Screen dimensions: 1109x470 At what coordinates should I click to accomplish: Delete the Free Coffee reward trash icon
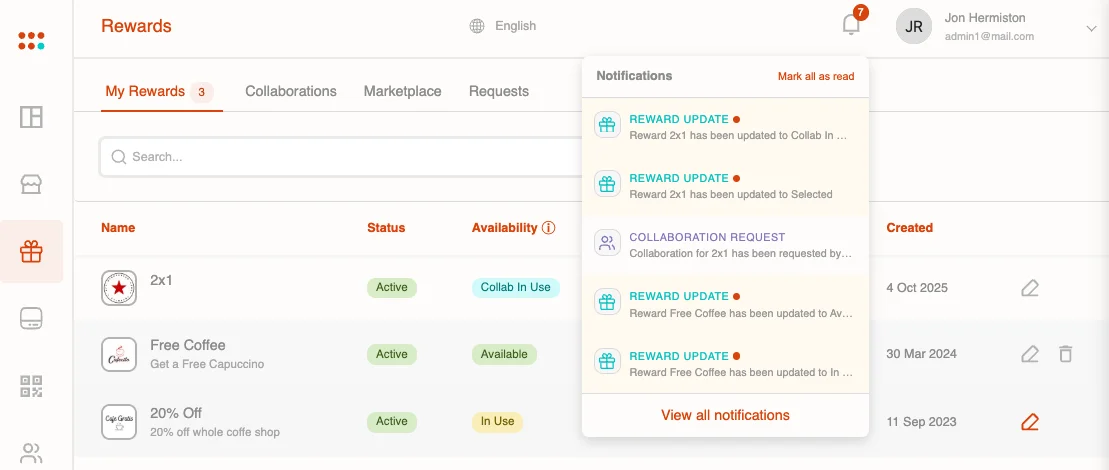(1065, 354)
